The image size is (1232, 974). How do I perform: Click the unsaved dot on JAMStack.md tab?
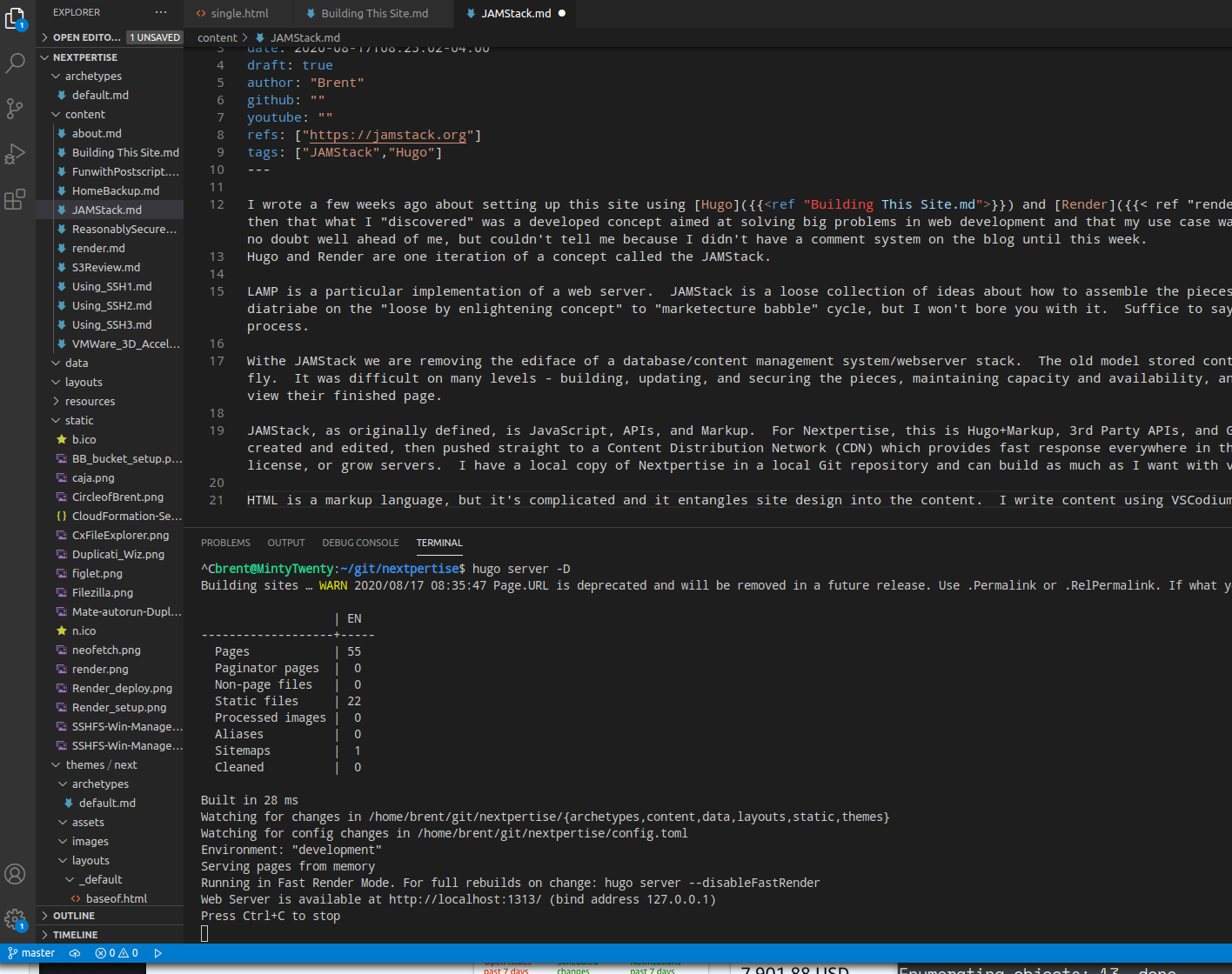561,13
